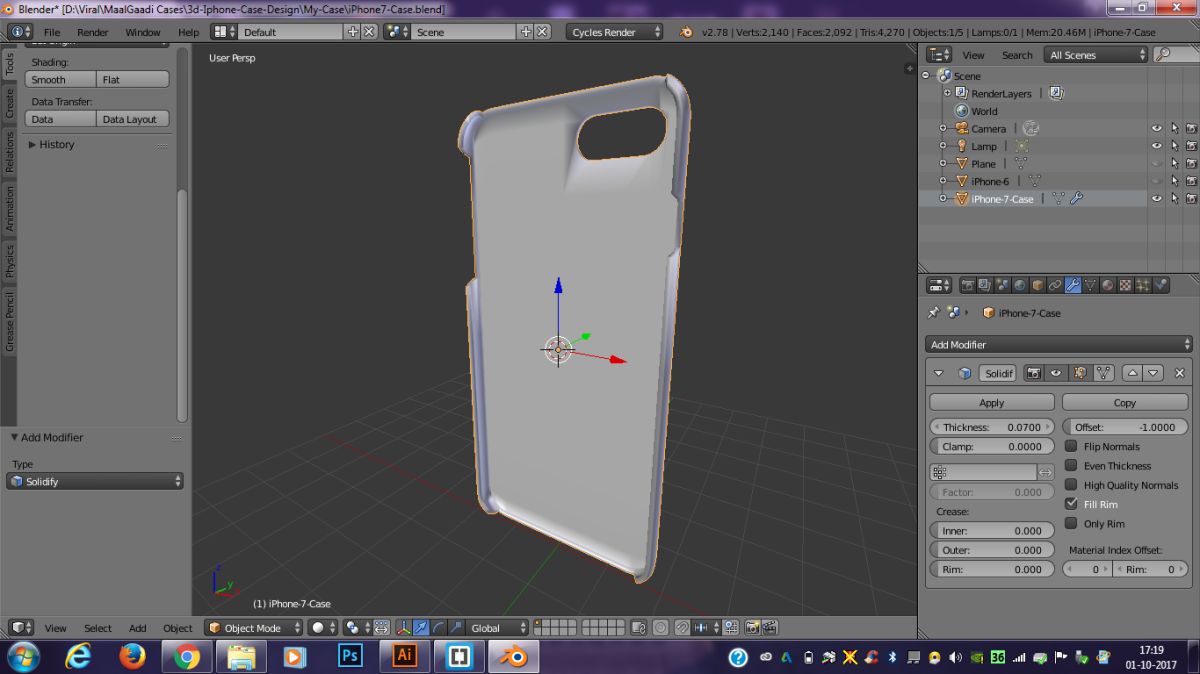
Task: Enable the Only Rim checkbox
Action: (1071, 523)
